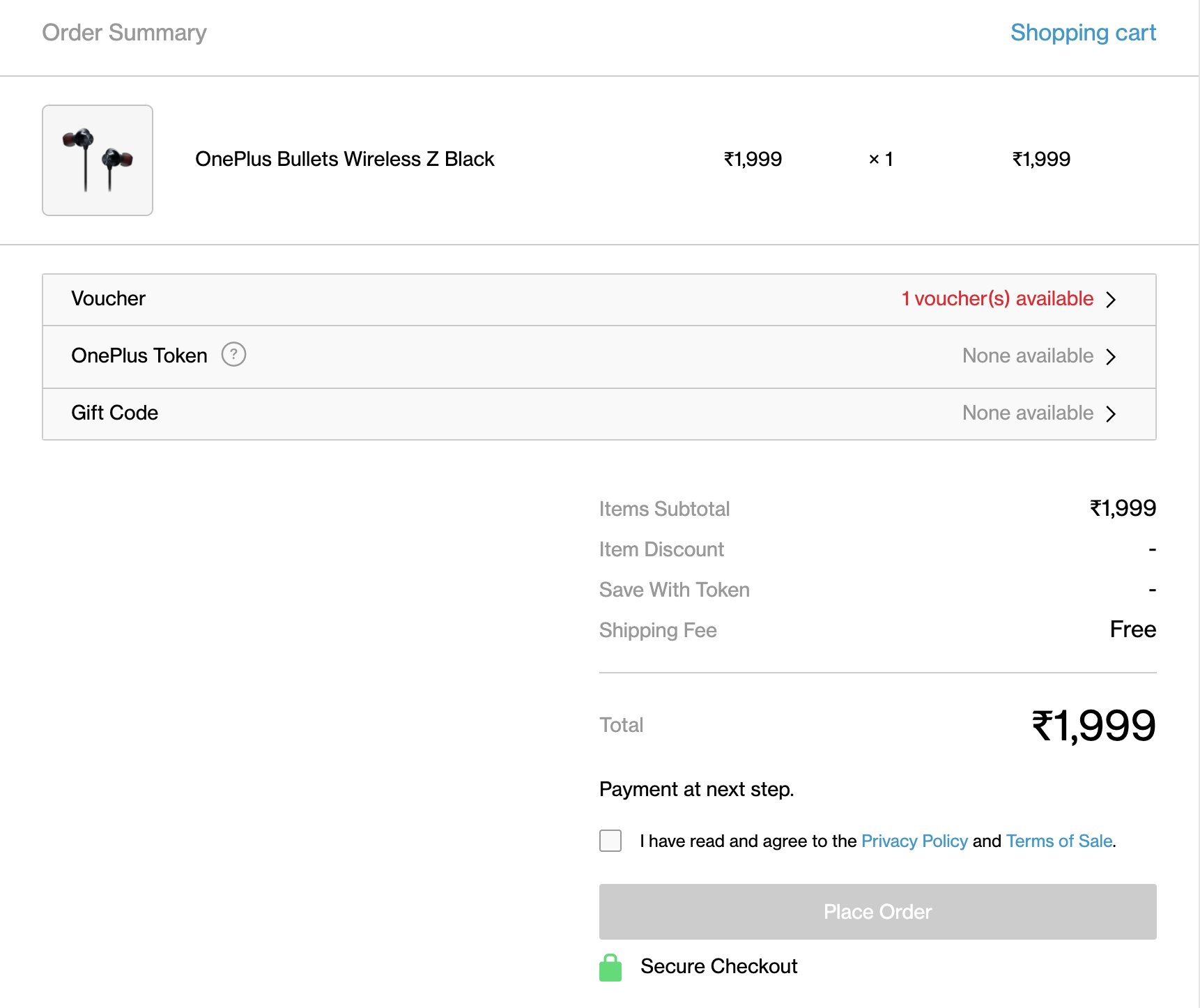Click the Secure Checkout label text
This screenshot has height=1008, width=1200.
pos(718,967)
